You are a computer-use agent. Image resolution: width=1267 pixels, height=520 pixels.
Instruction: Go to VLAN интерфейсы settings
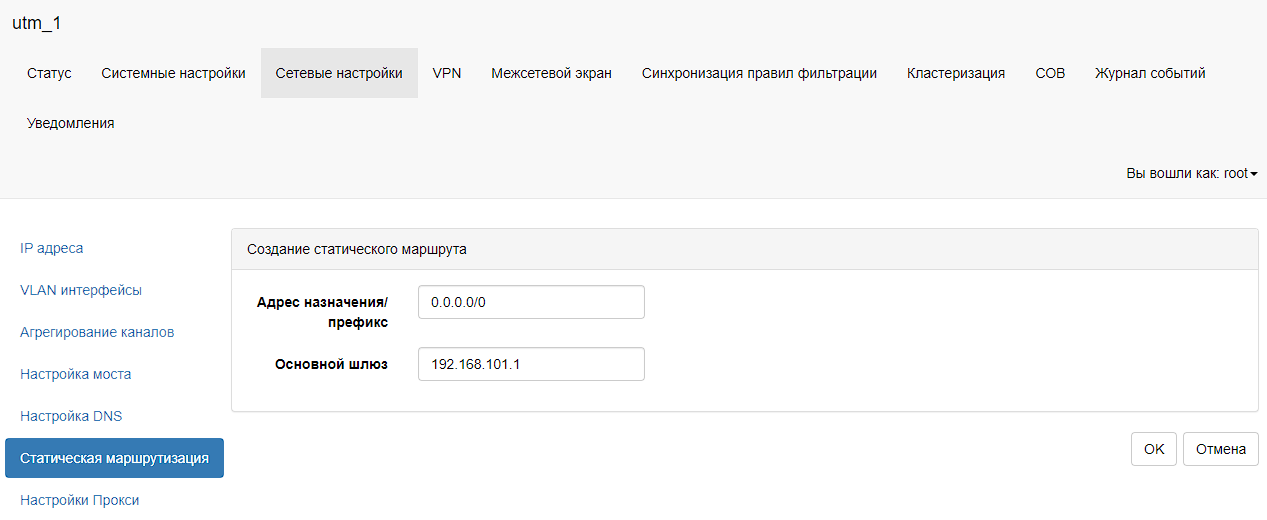[81, 290]
